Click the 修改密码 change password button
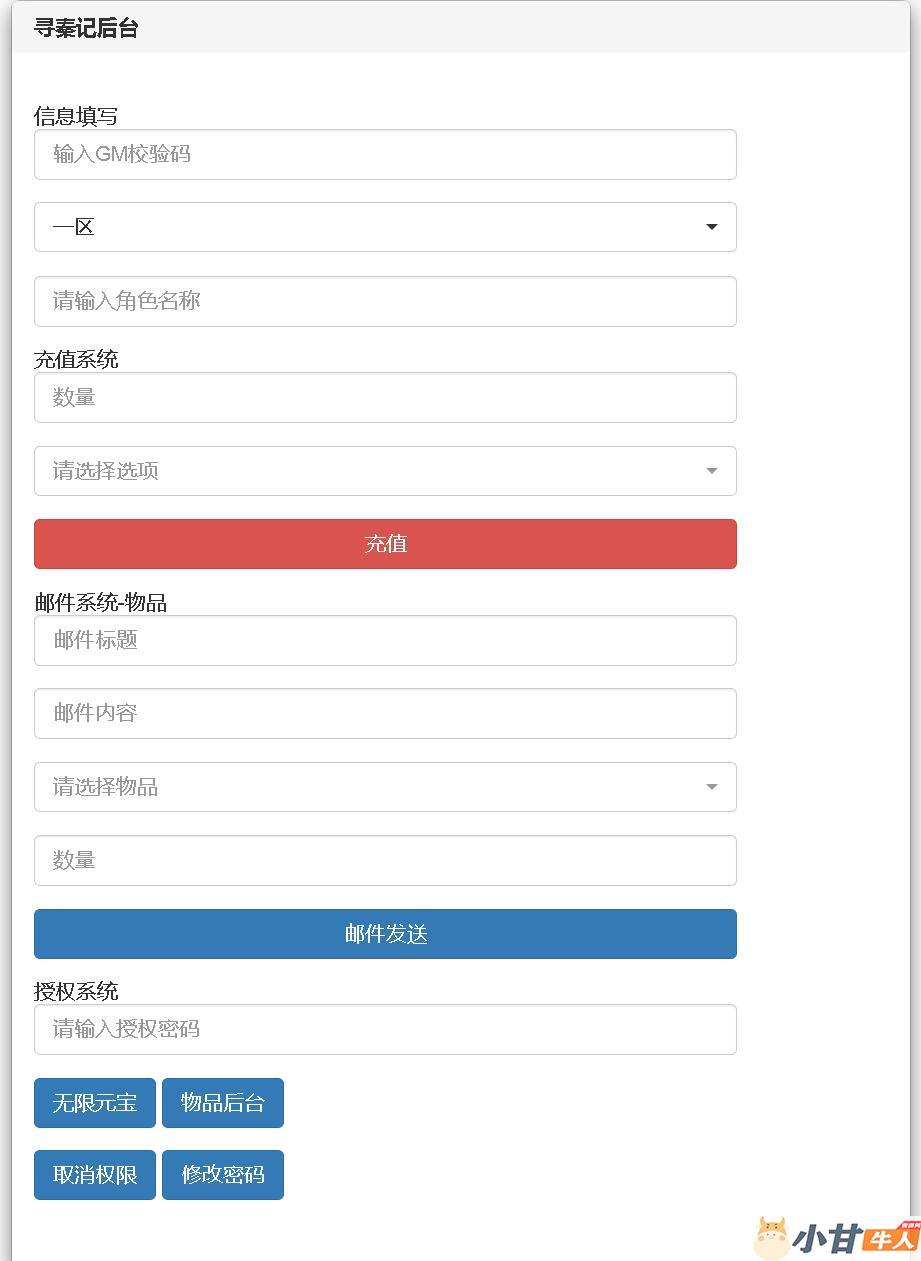Image resolution: width=921 pixels, height=1261 pixels. (x=223, y=1175)
